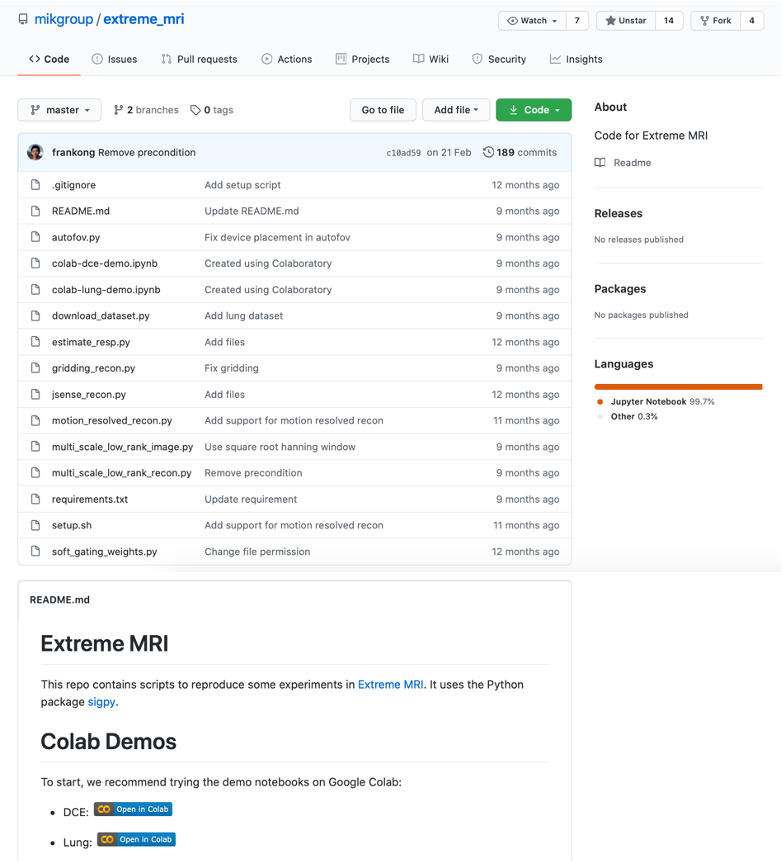
Task: Unstar the extreme_mri repository
Action: (626, 21)
